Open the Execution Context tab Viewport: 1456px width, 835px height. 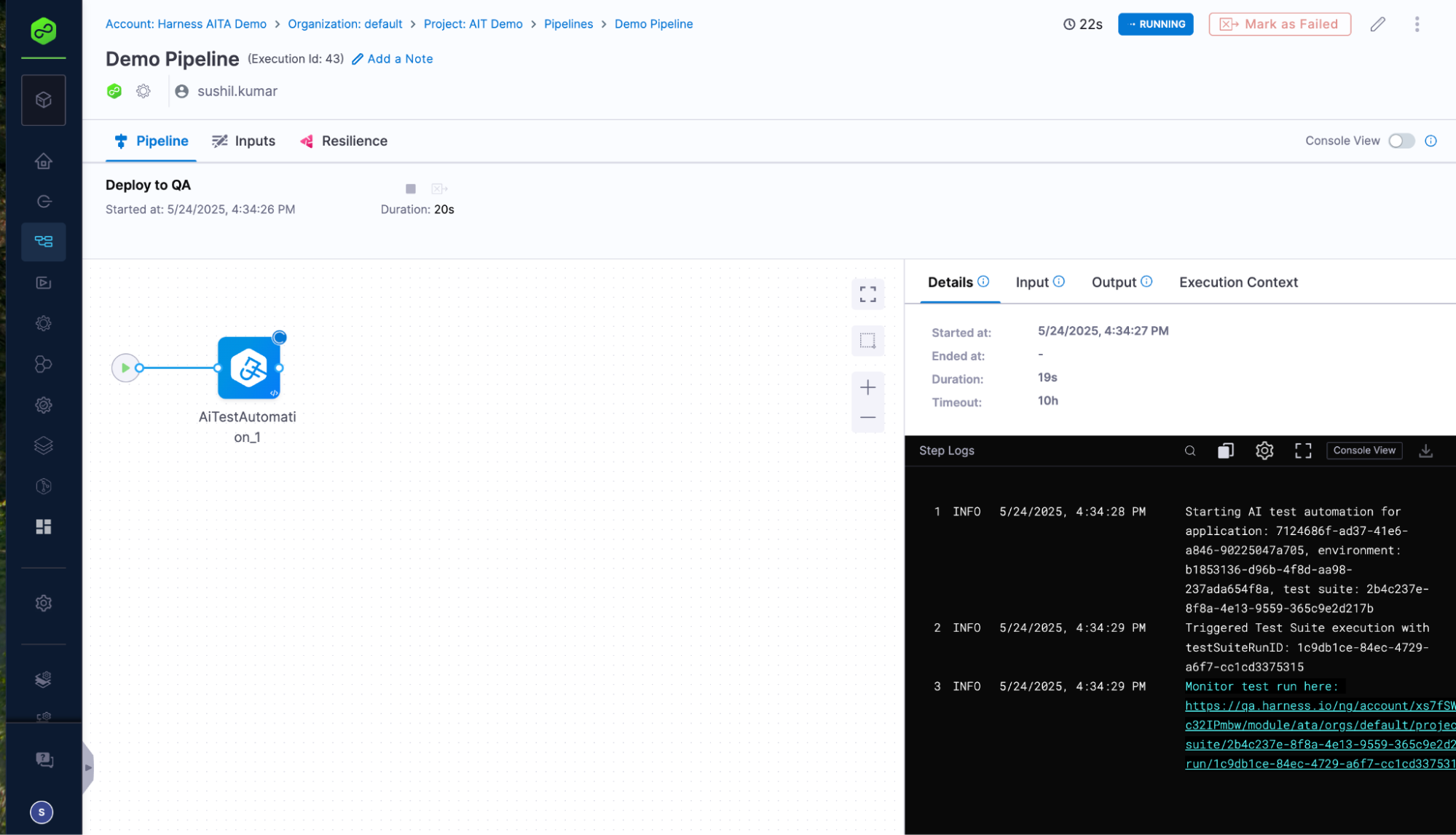click(1238, 282)
